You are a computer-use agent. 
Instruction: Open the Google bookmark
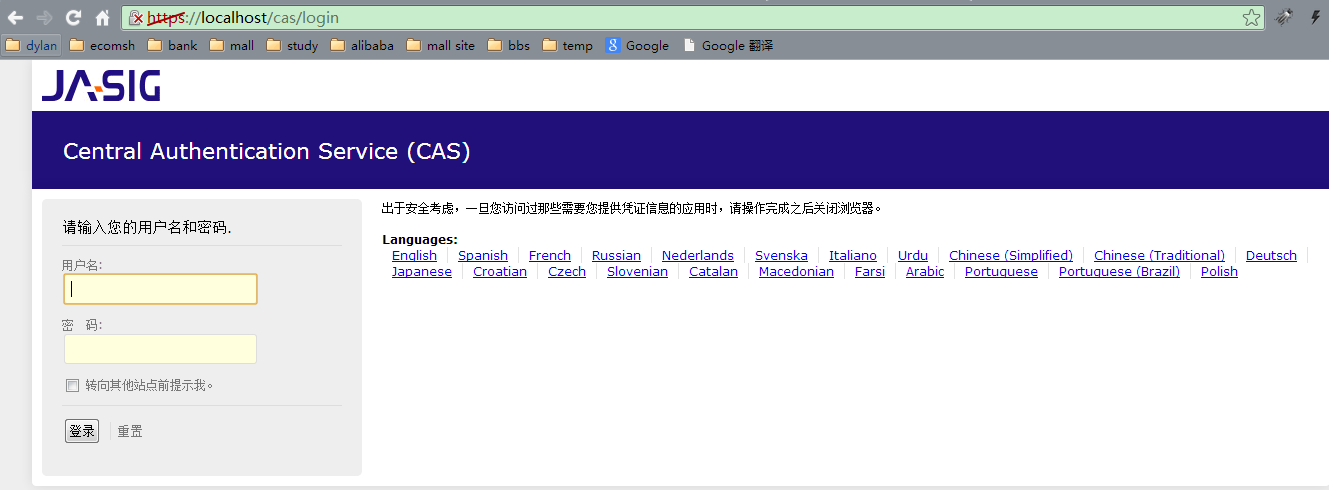pyautogui.click(x=637, y=45)
